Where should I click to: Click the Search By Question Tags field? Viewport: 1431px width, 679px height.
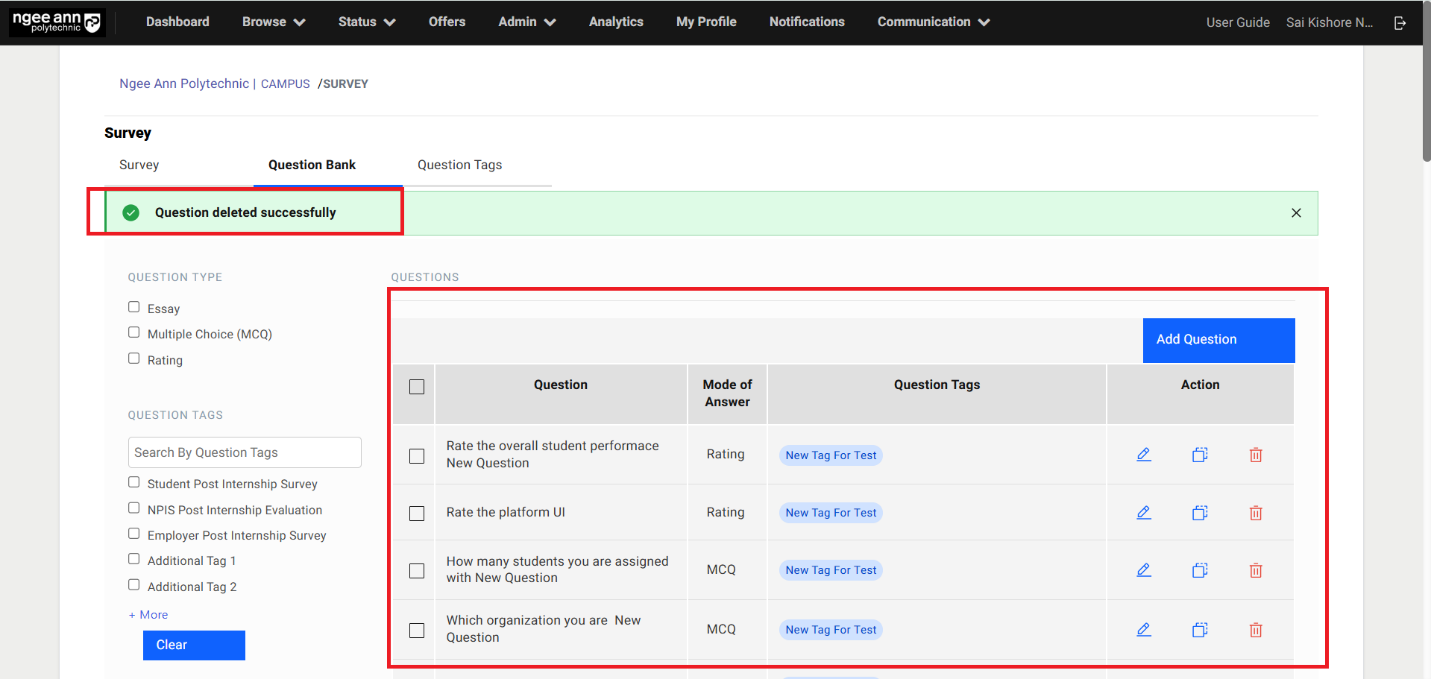click(244, 452)
